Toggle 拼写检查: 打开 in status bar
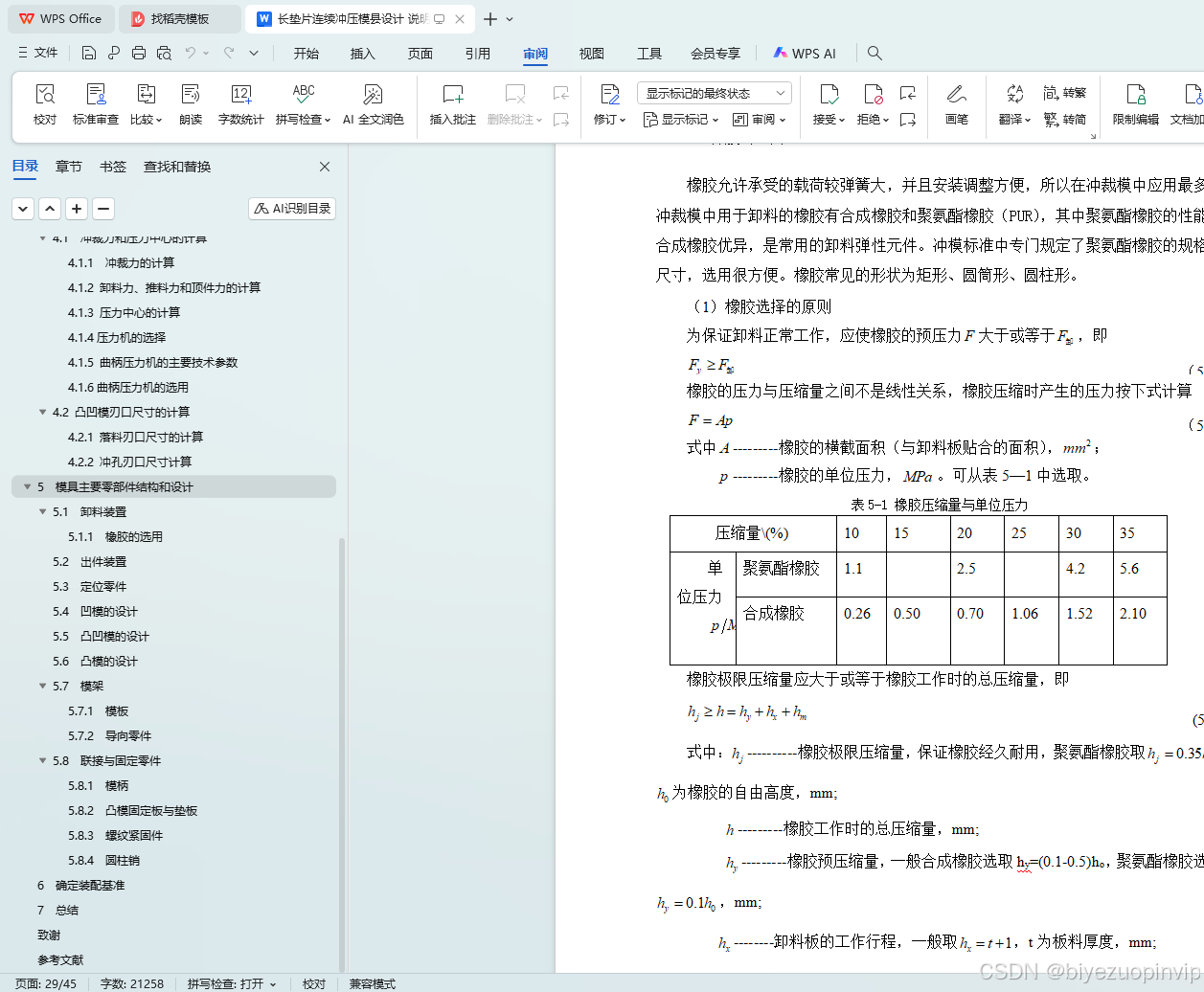Image resolution: width=1204 pixels, height=992 pixels. (232, 983)
